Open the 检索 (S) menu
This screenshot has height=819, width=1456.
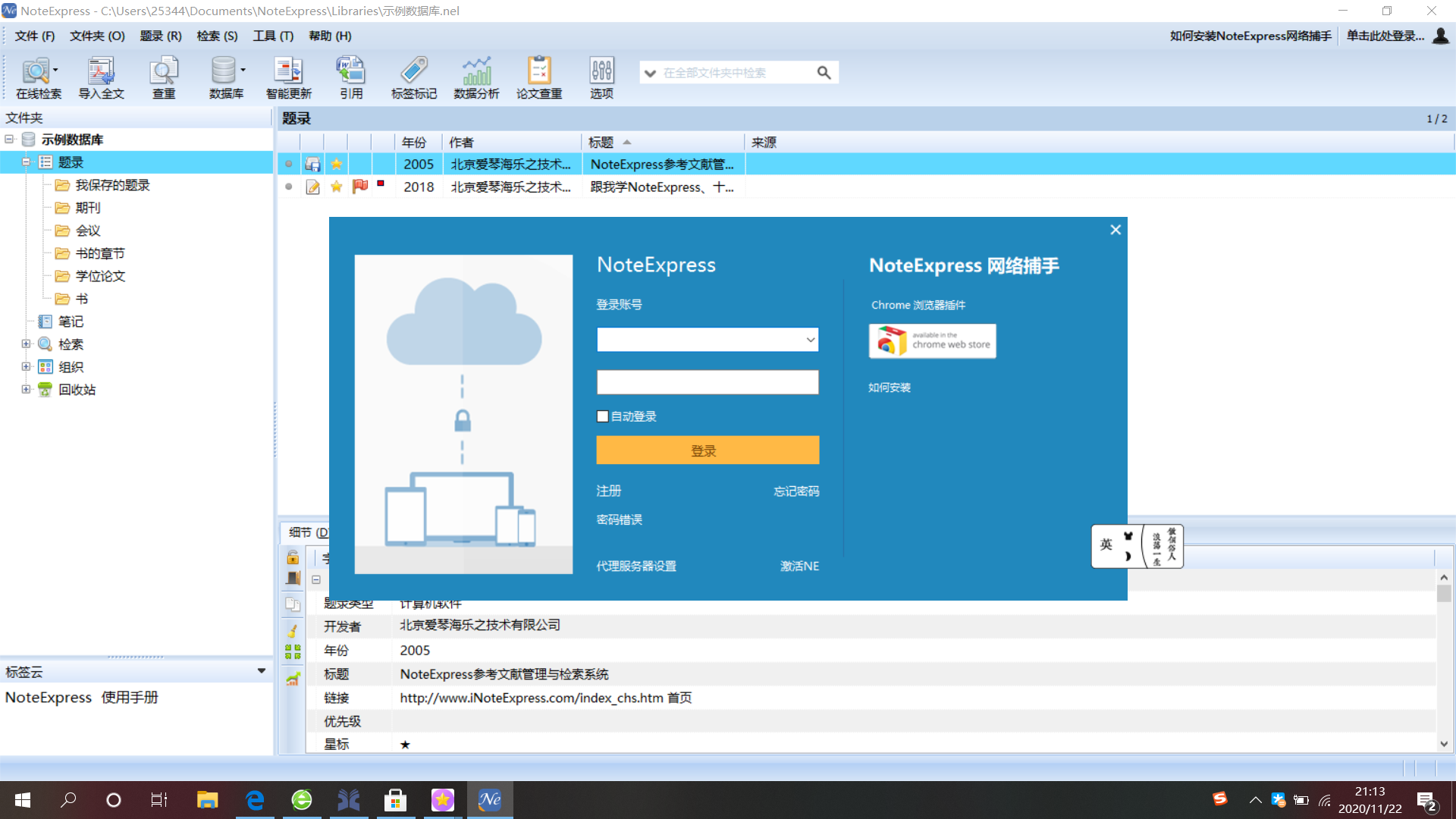217,36
